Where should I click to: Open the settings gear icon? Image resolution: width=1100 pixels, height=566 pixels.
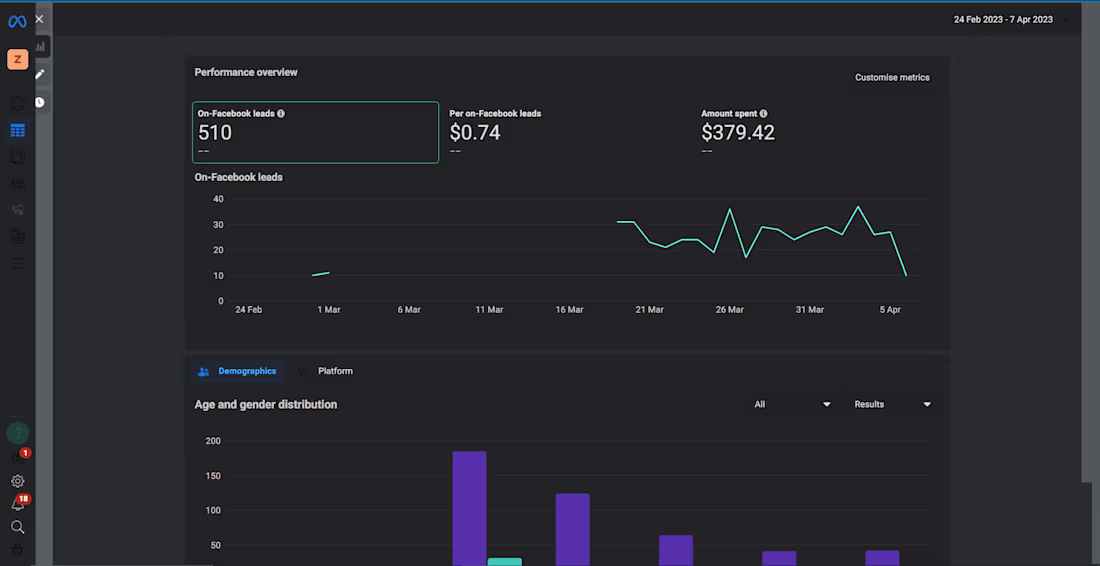pos(17,481)
